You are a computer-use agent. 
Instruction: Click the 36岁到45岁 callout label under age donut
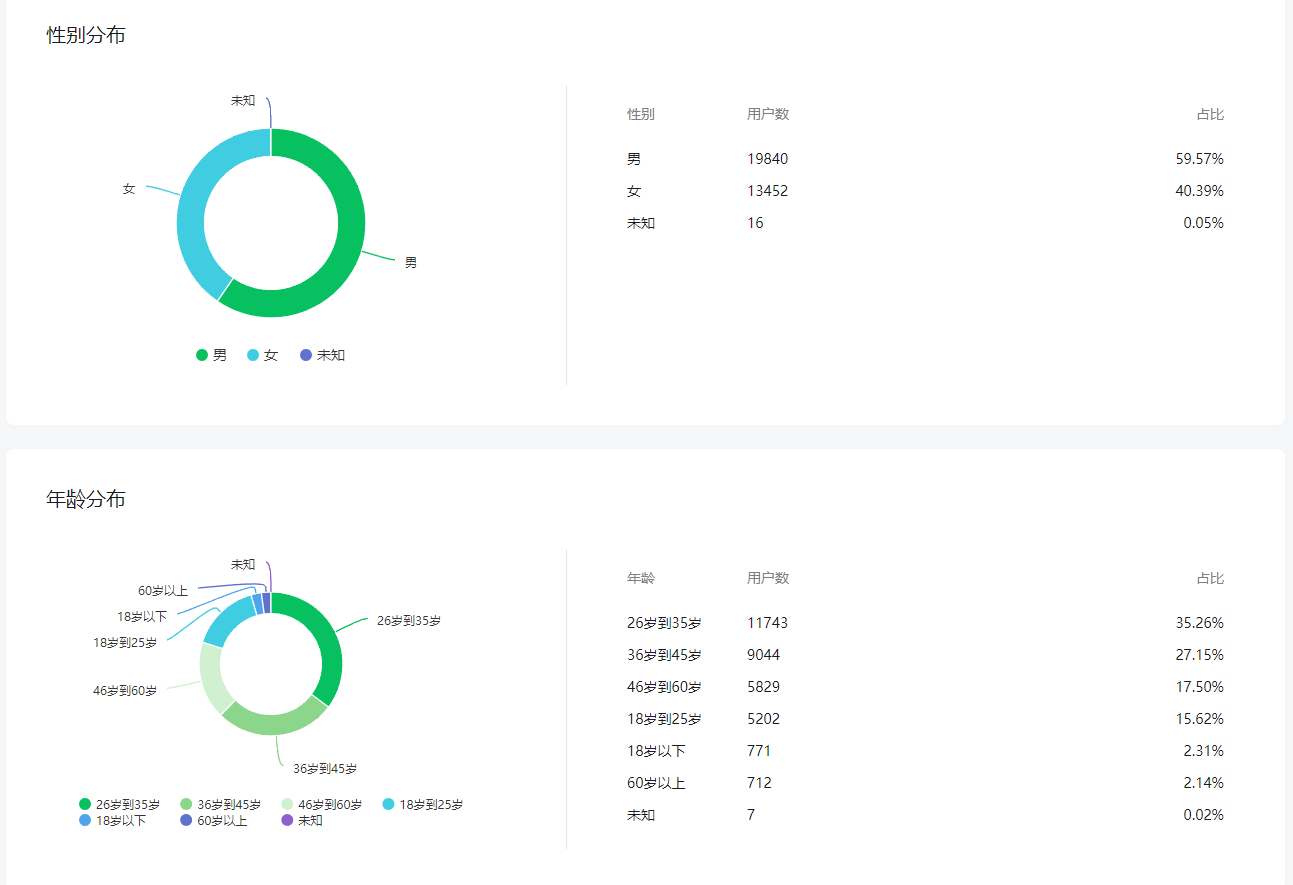[x=325, y=769]
